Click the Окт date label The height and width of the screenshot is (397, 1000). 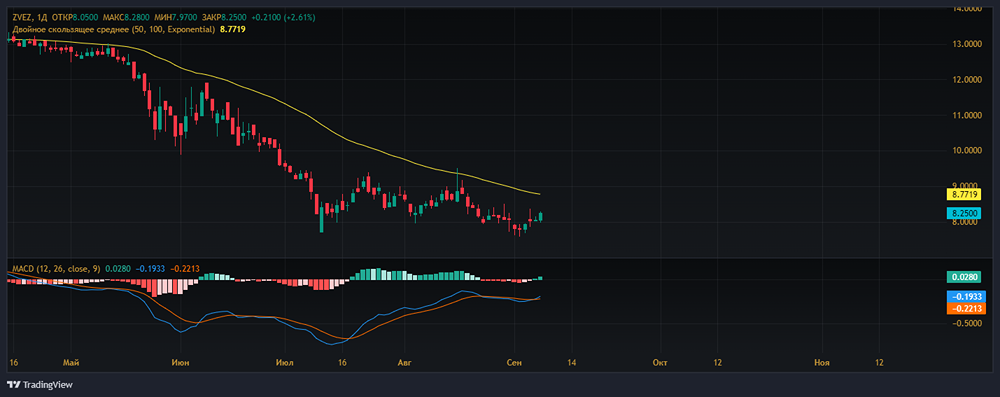tap(660, 363)
